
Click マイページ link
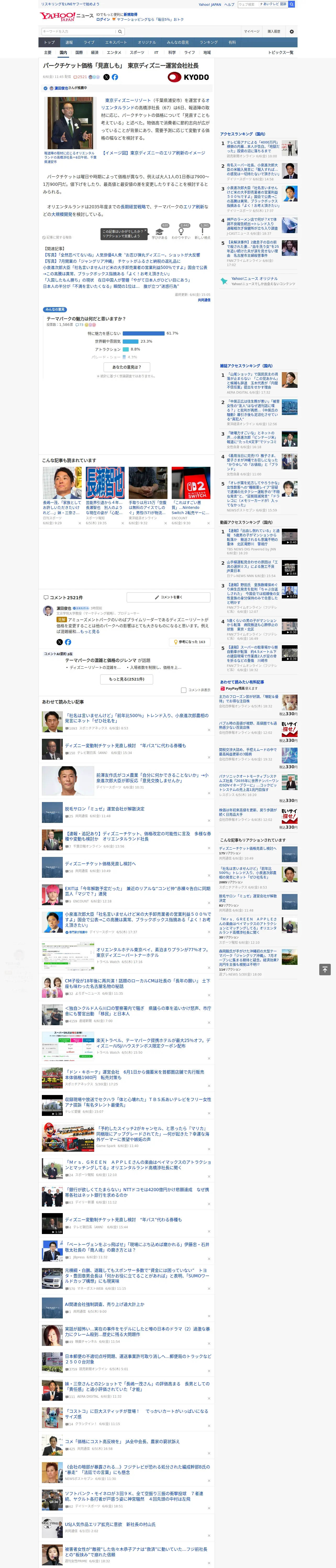[x=251, y=32]
